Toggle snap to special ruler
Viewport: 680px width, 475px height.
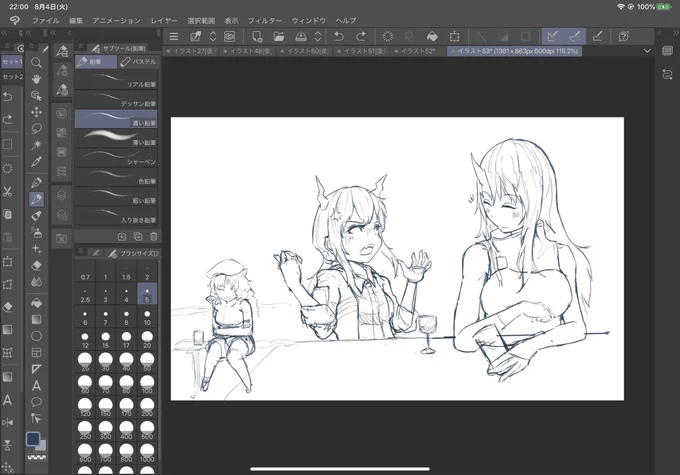[x=575, y=36]
